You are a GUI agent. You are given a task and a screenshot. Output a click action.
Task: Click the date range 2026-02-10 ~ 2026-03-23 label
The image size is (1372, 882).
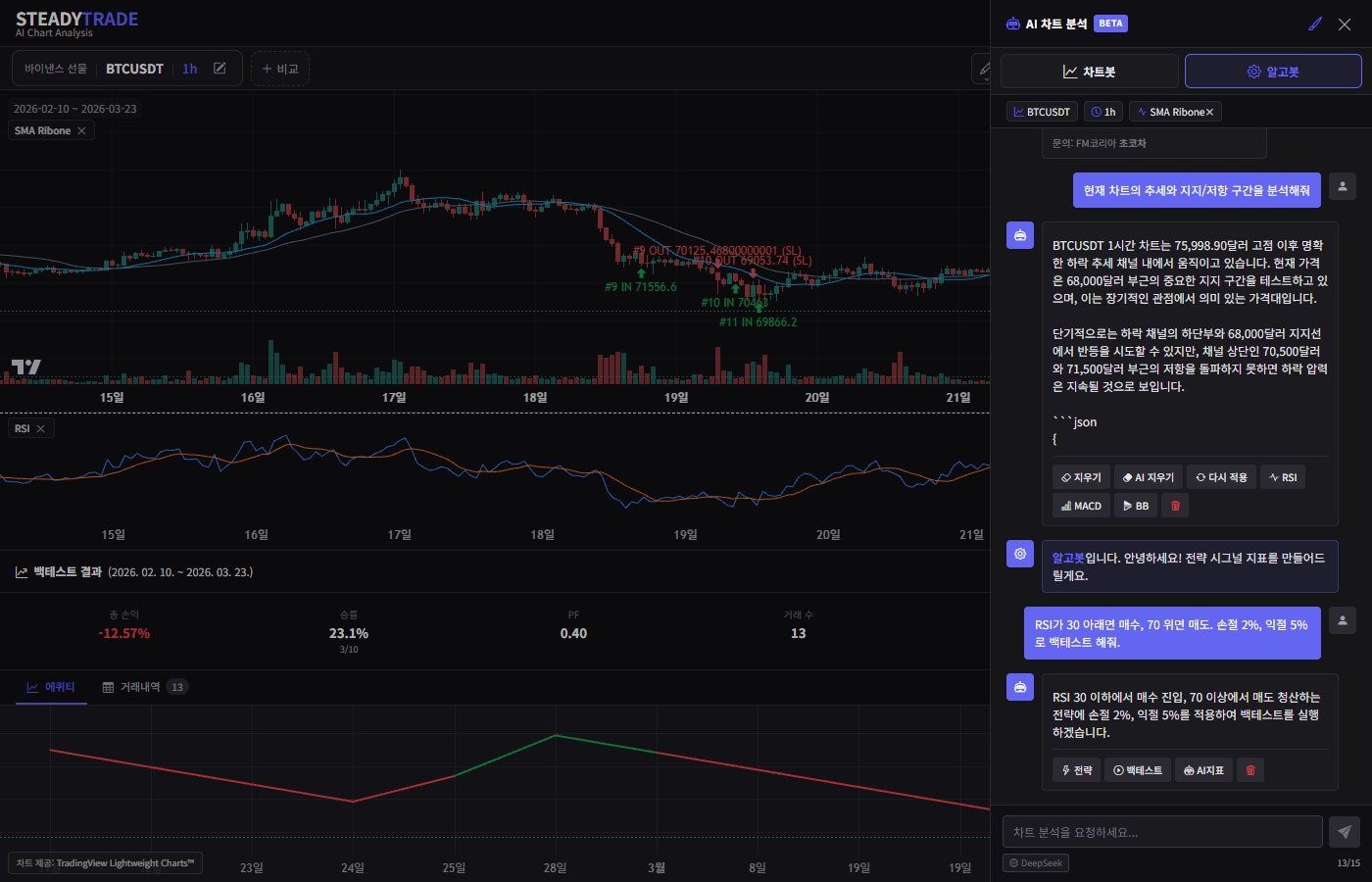pos(75,109)
